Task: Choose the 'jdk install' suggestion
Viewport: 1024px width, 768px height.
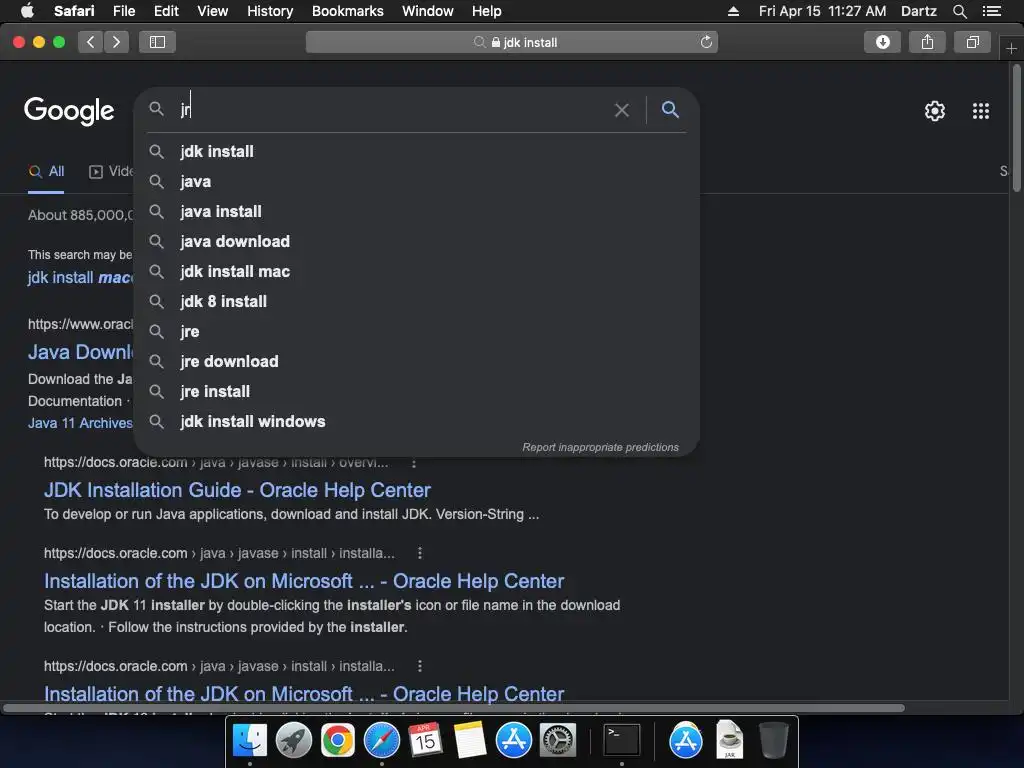Action: pyautogui.click(x=417, y=152)
